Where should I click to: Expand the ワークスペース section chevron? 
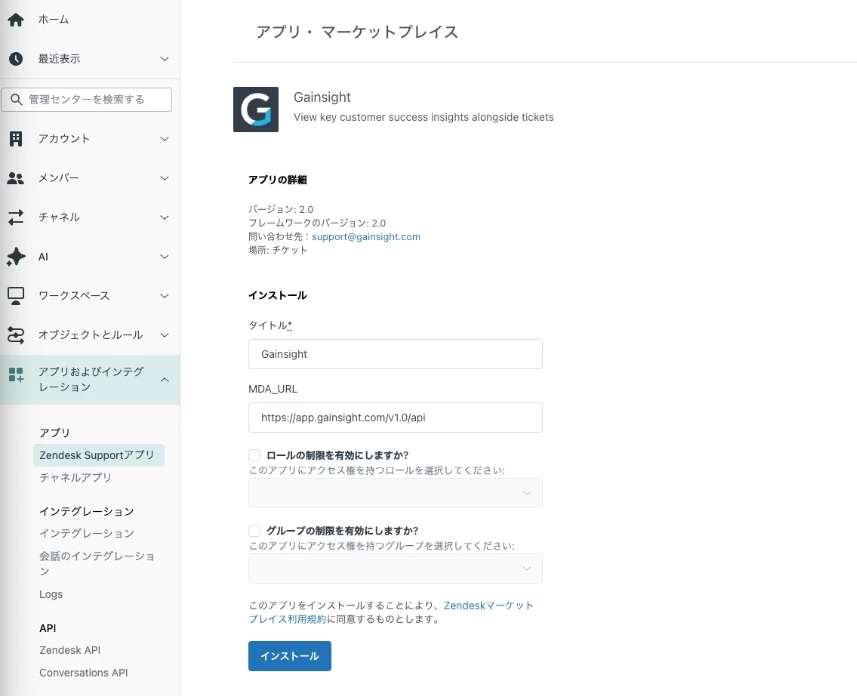tap(164, 296)
